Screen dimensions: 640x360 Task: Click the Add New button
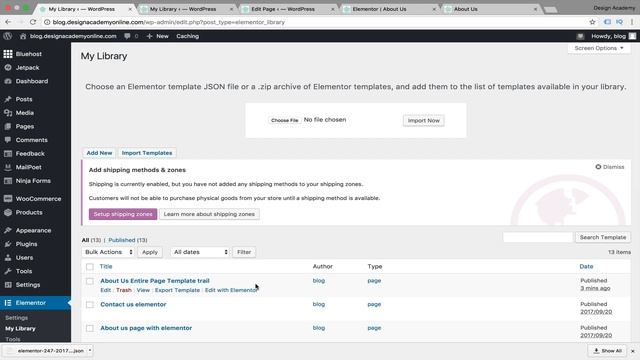coord(99,153)
